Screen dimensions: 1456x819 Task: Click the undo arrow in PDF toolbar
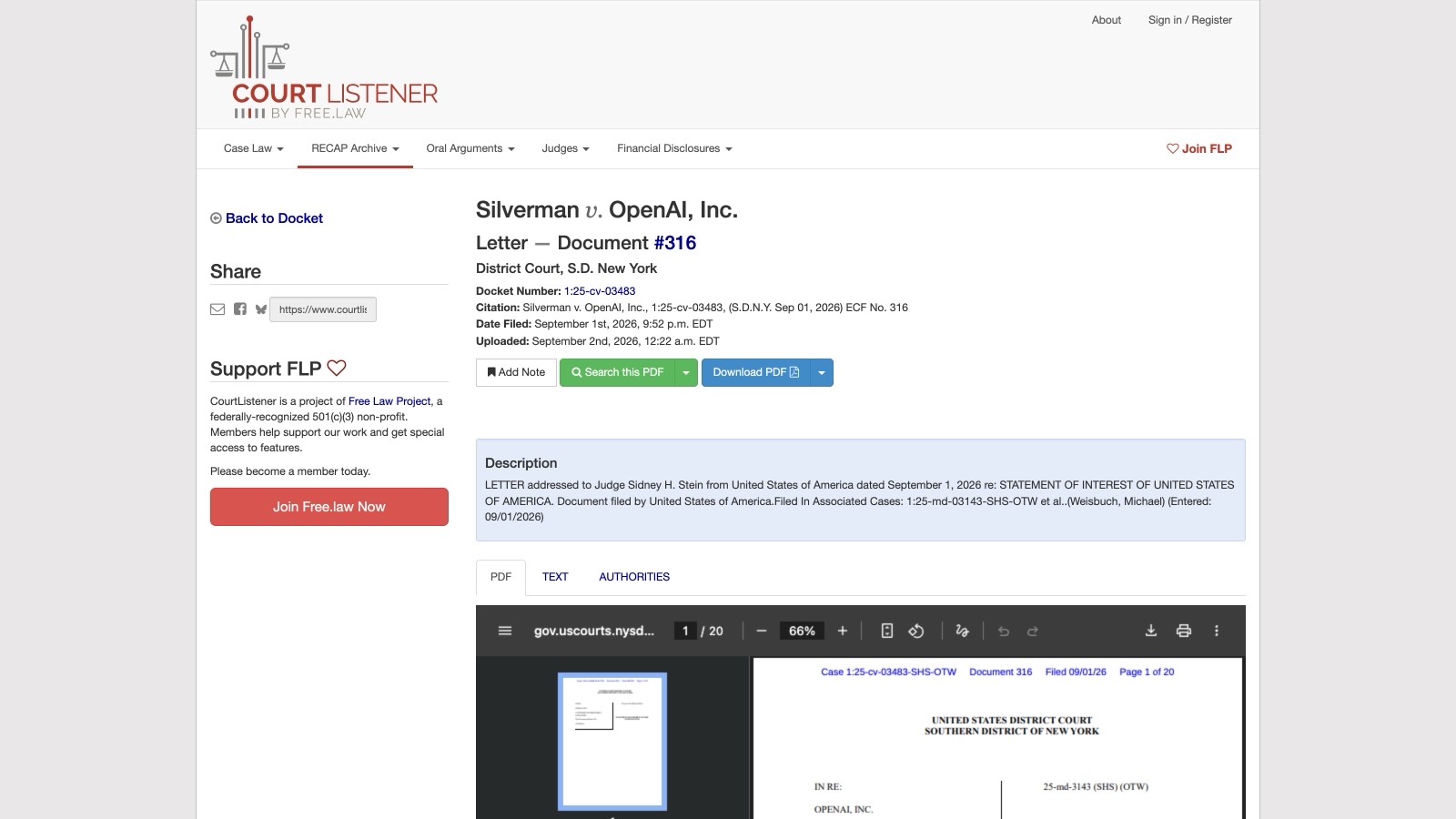click(x=1004, y=631)
